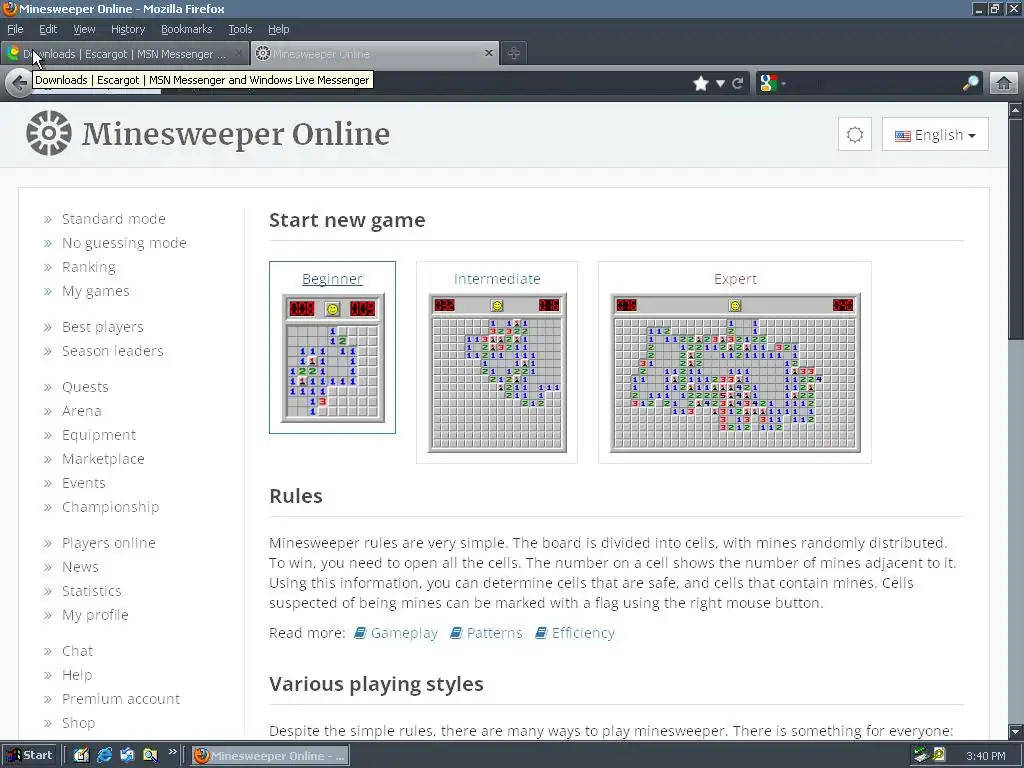
Task: Click the taskbar clock showing 3:40 PM
Action: click(985, 756)
